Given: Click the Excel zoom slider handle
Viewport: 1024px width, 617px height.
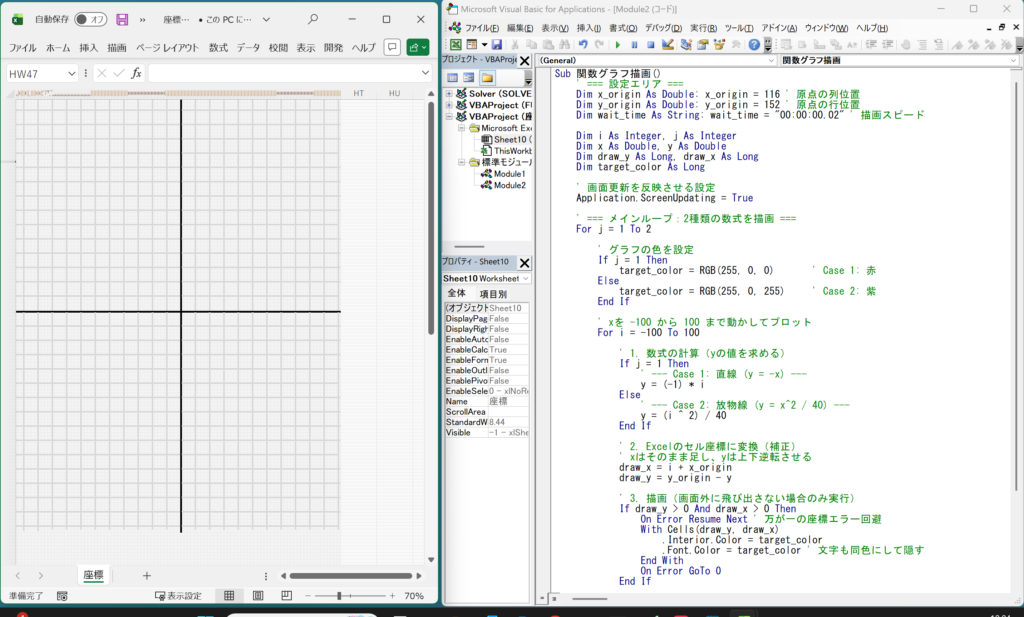Looking at the screenshot, I should pyautogui.click(x=339, y=596).
